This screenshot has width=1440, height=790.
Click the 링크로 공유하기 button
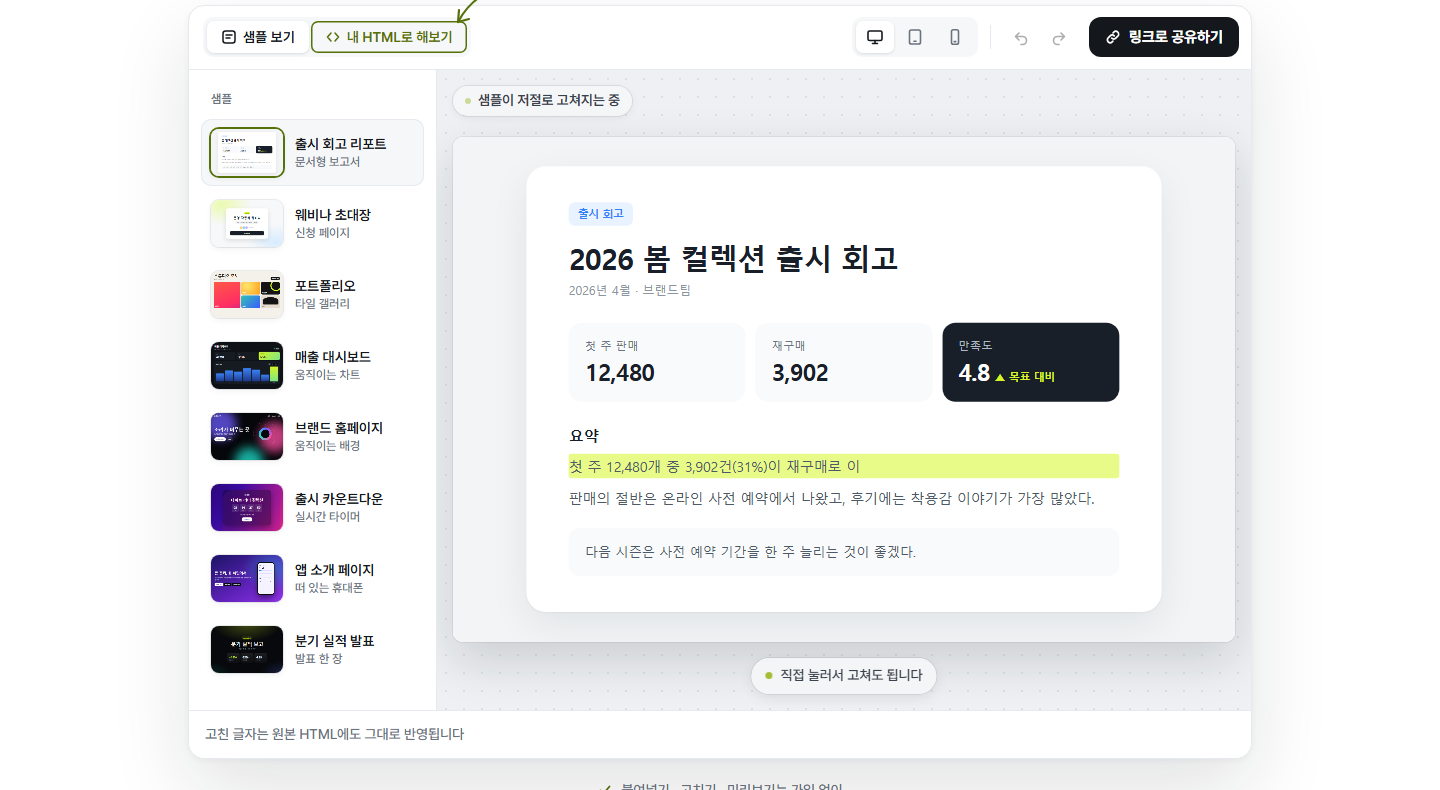click(x=1164, y=37)
